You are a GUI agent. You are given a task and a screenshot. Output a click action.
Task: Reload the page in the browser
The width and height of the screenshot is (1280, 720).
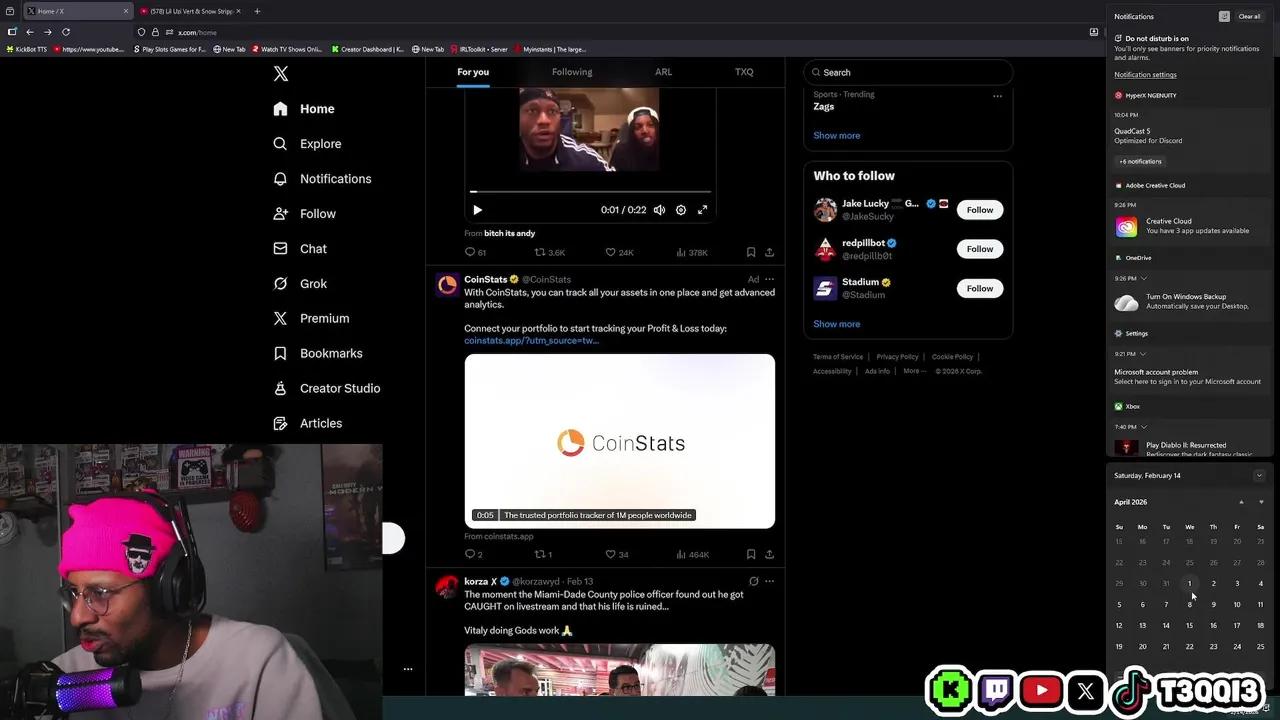coord(66,32)
